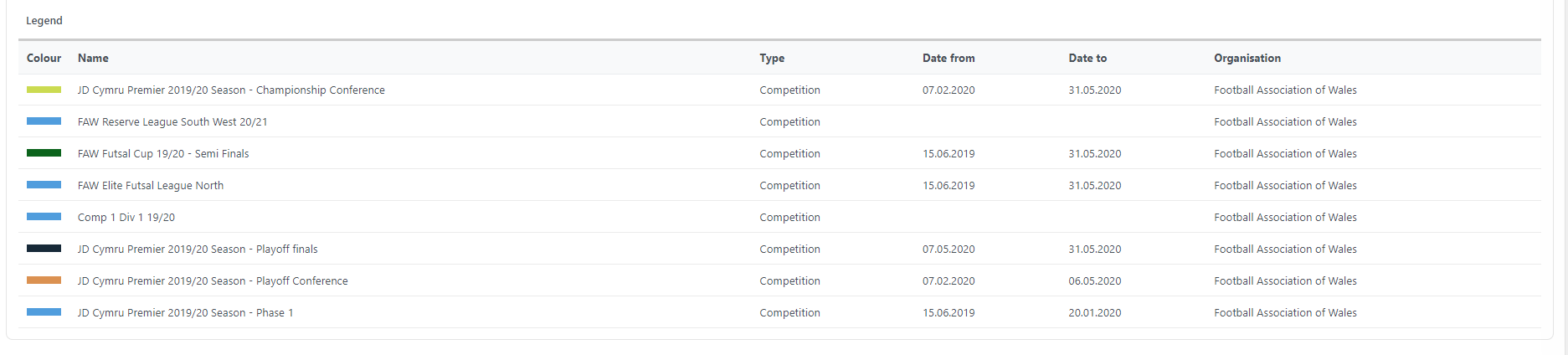The height and width of the screenshot is (355, 1568).
Task: Click the orange Playoff Conference colour swatch
Action: pos(44,280)
